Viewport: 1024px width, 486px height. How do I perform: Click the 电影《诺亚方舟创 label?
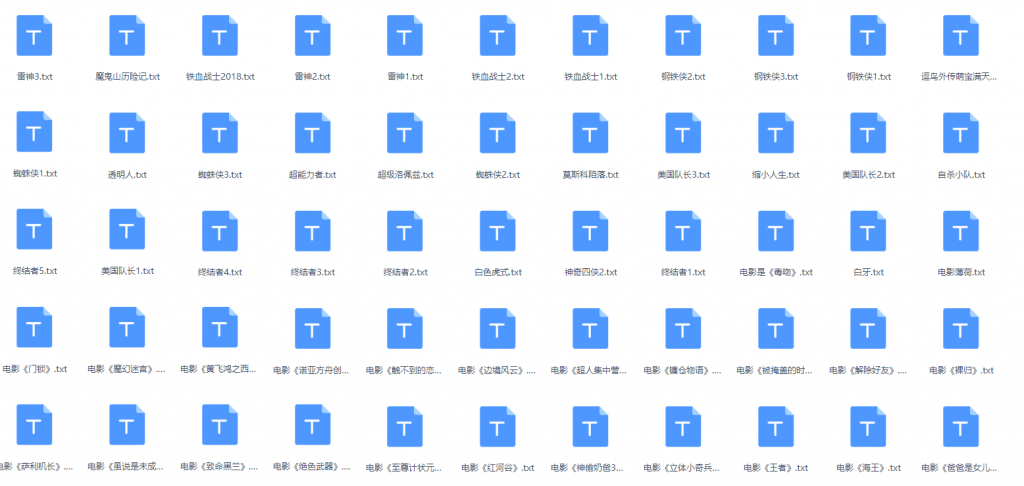[313, 370]
